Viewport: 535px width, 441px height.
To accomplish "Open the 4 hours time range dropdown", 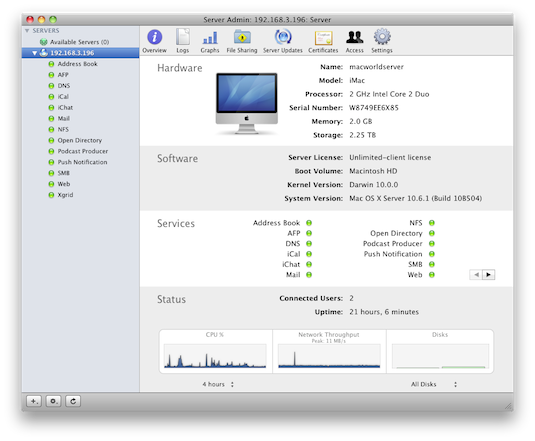I will [x=218, y=384].
